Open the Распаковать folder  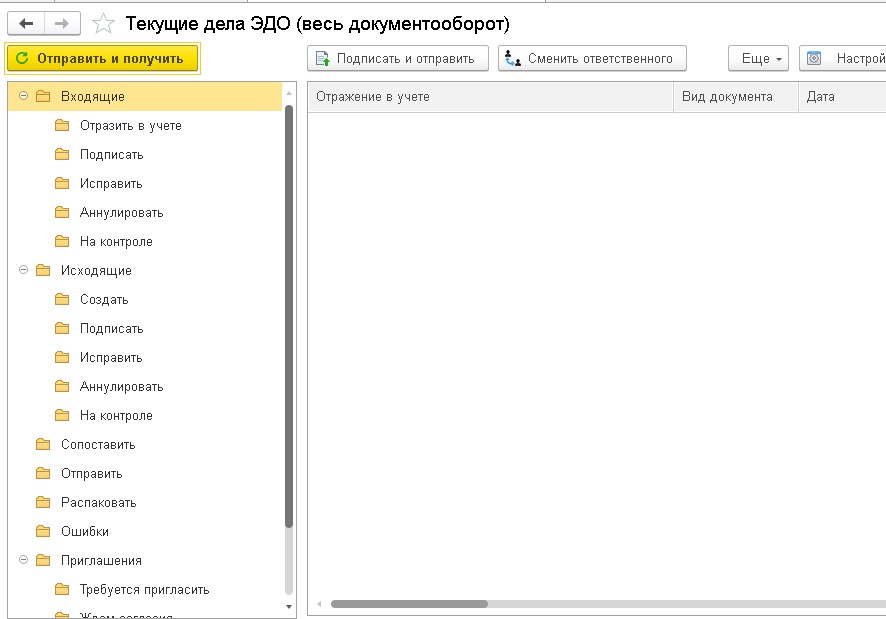click(99, 503)
